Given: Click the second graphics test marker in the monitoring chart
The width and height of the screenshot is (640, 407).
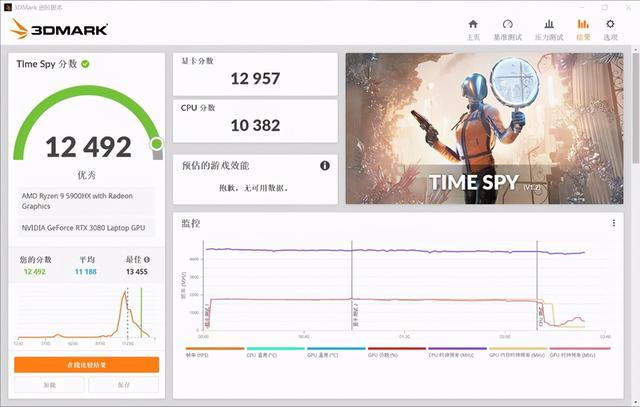Looking at the screenshot, I should click(355, 316).
